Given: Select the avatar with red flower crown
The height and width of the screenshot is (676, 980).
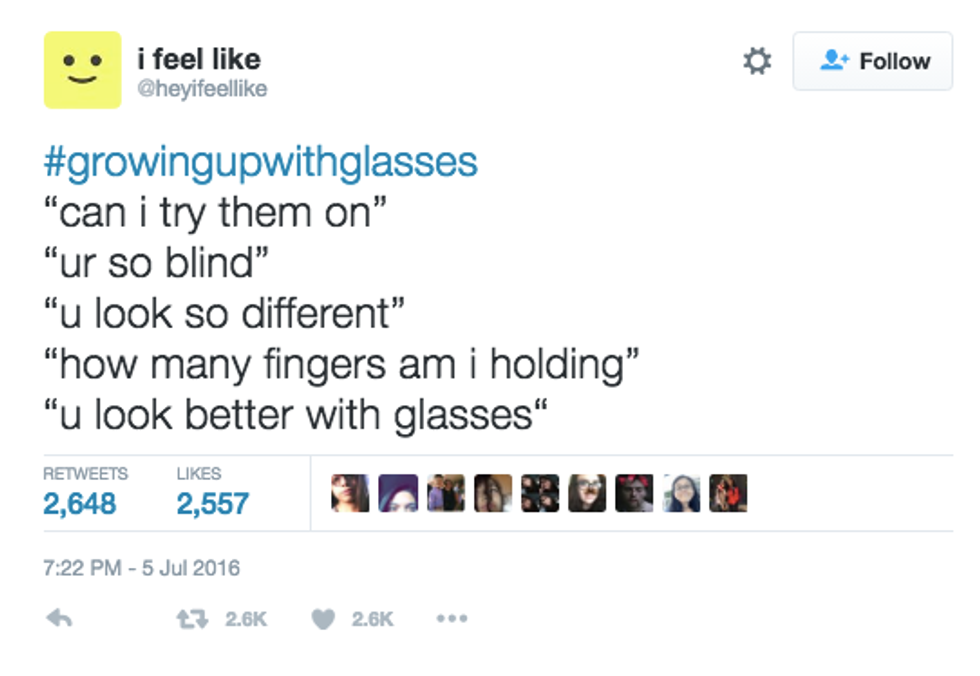Looking at the screenshot, I should [x=634, y=493].
